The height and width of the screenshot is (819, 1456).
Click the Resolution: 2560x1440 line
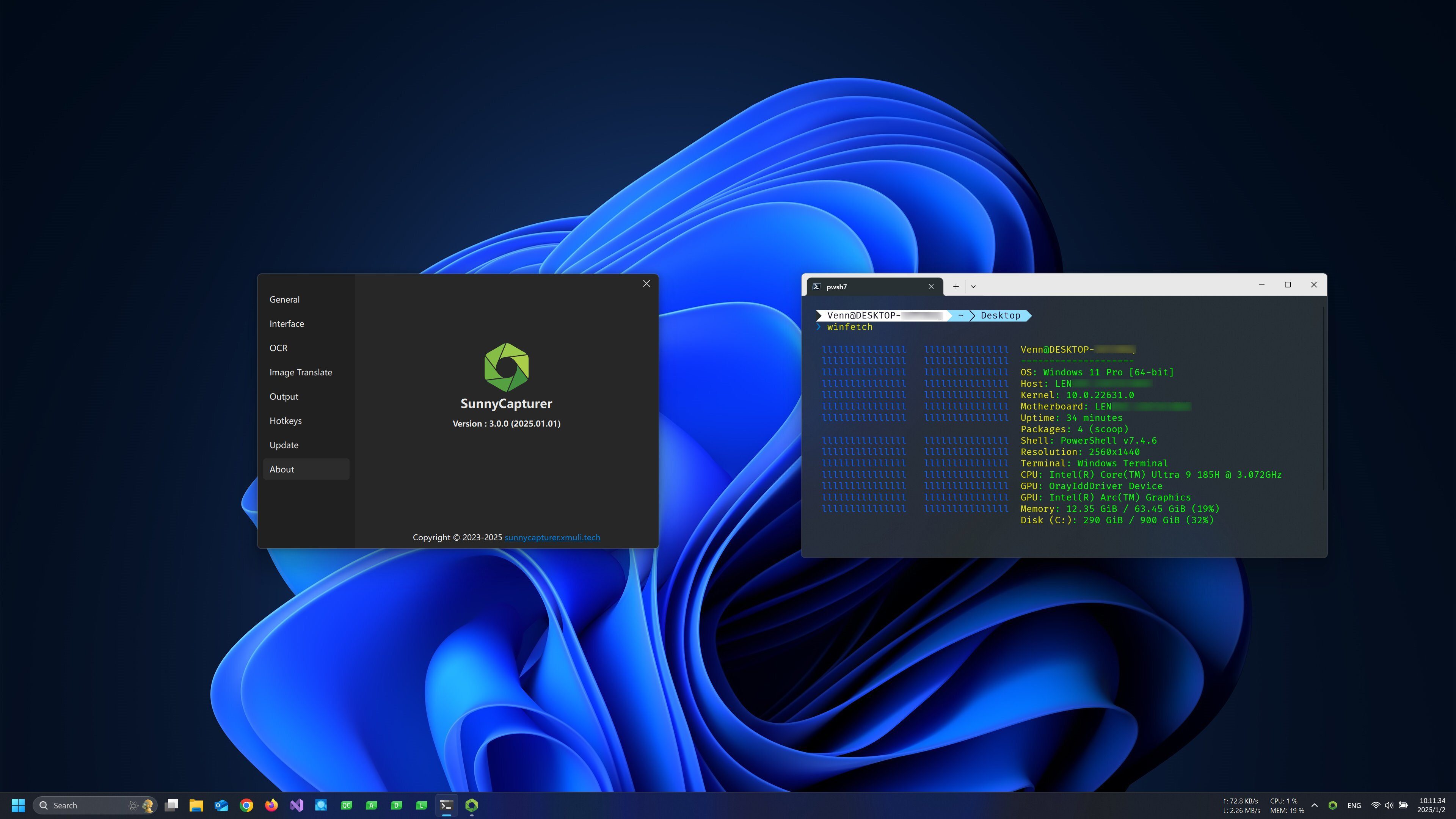tap(1080, 452)
